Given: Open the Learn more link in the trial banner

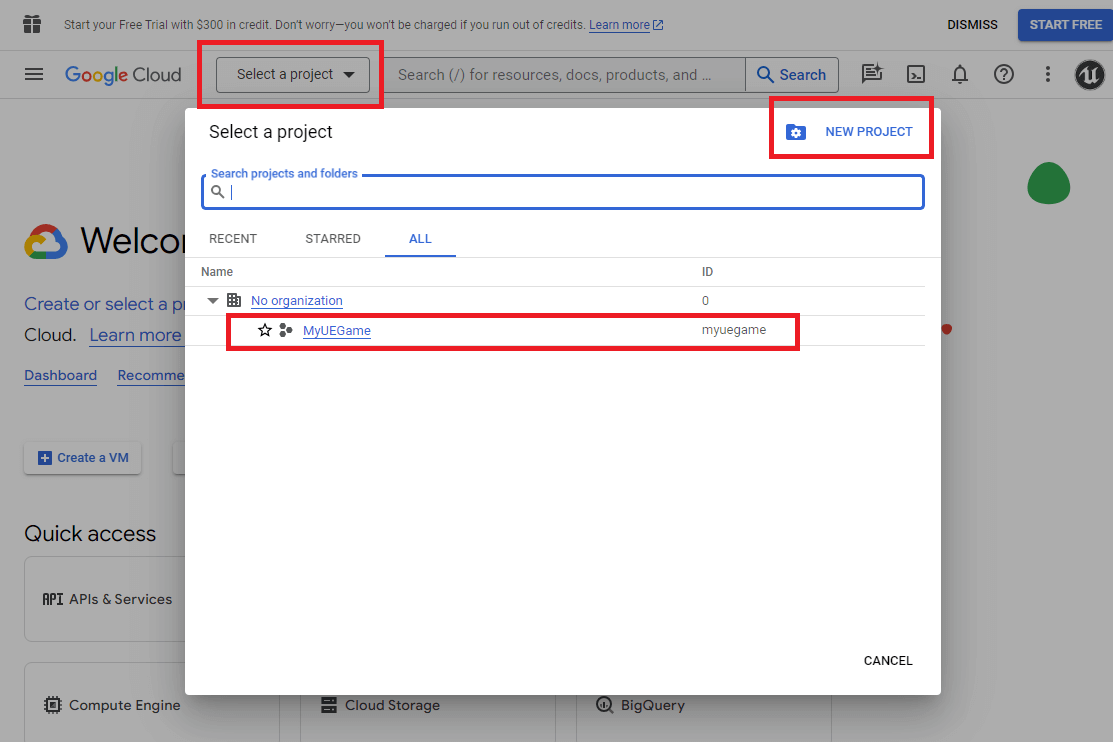Looking at the screenshot, I should (625, 25).
